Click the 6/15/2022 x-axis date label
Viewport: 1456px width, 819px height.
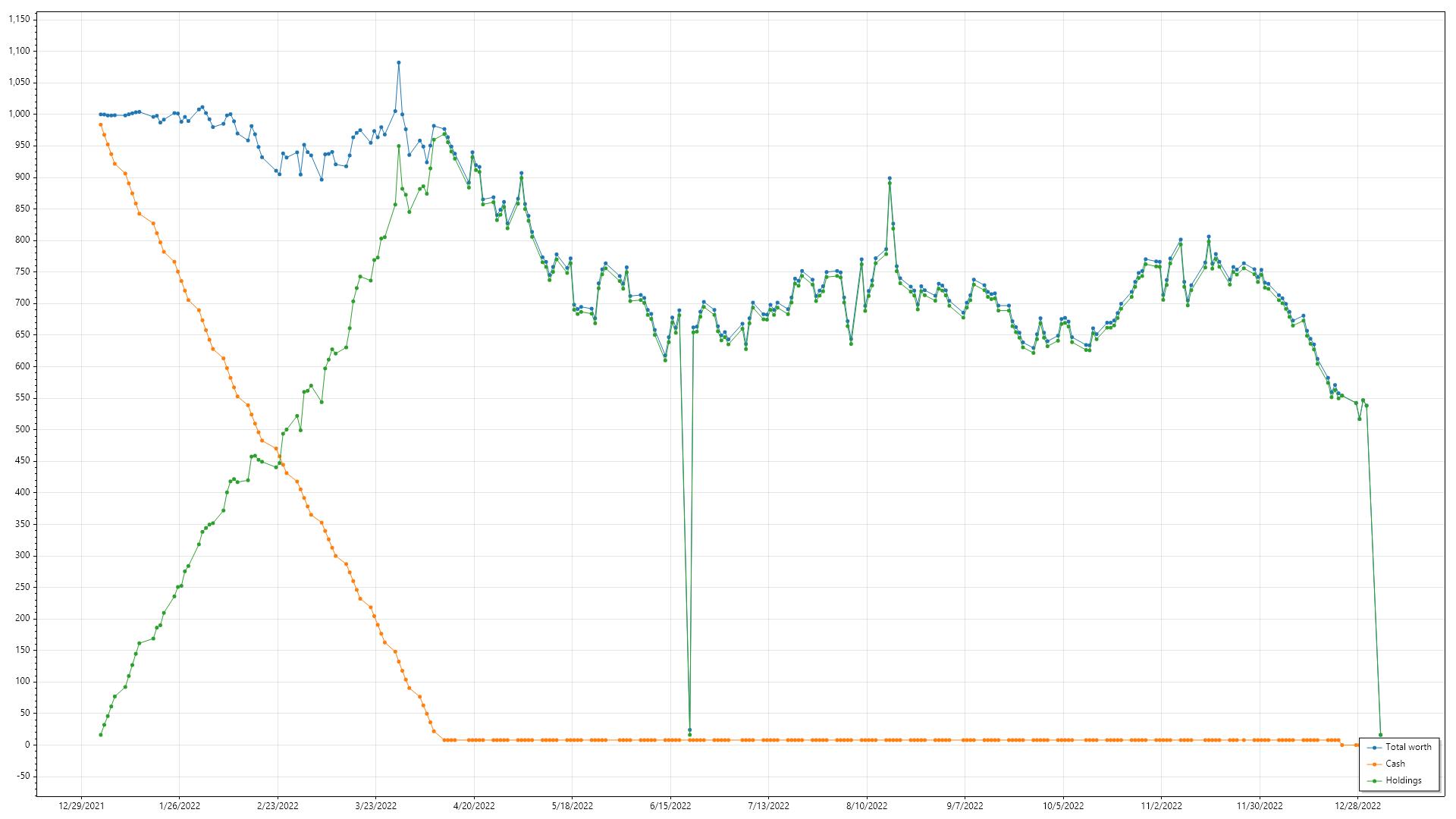670,806
